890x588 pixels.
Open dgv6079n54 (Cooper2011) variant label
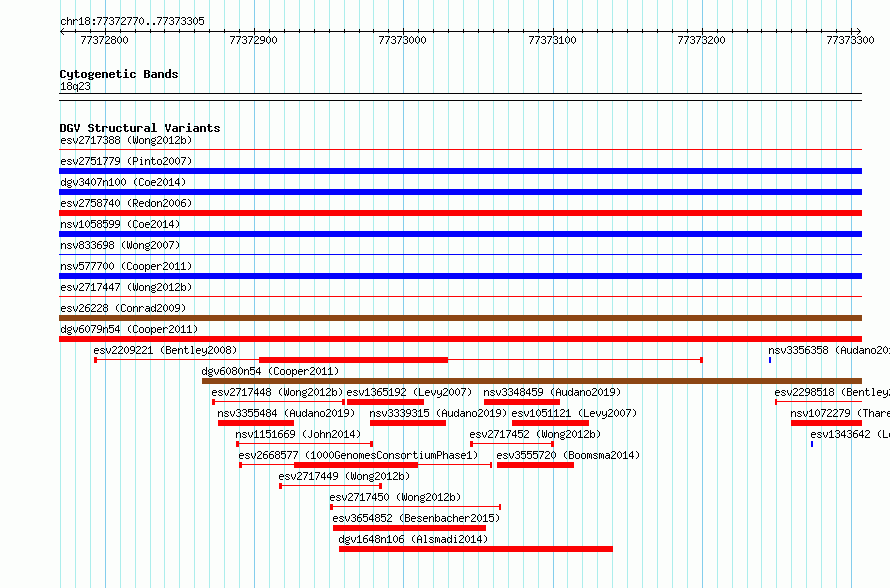pyautogui.click(x=129, y=329)
